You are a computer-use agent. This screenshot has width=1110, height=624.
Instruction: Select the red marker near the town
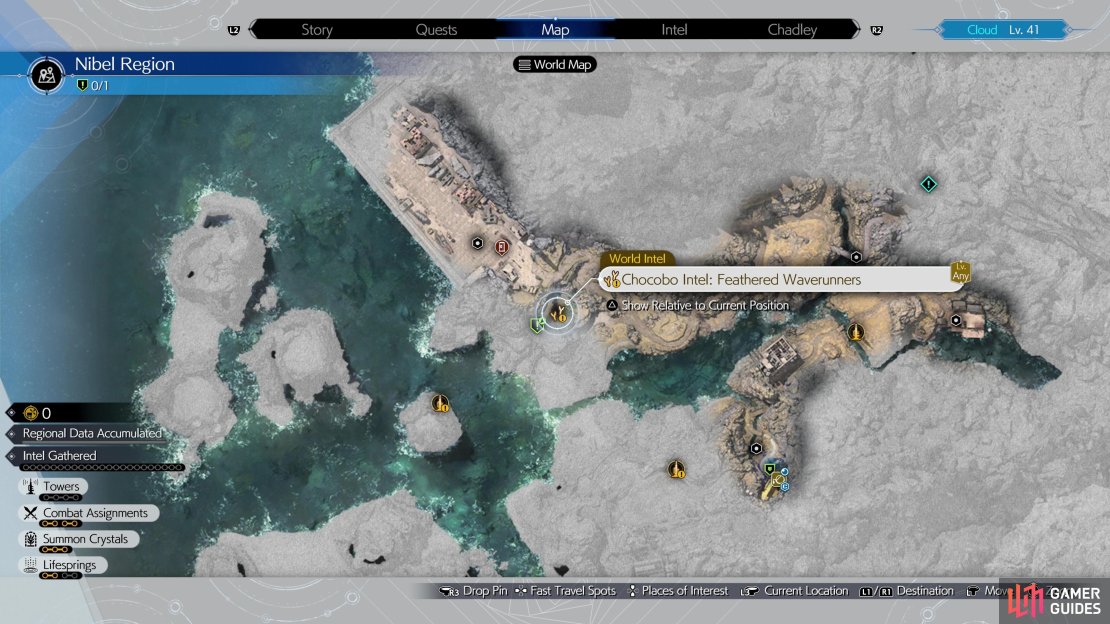tap(502, 247)
